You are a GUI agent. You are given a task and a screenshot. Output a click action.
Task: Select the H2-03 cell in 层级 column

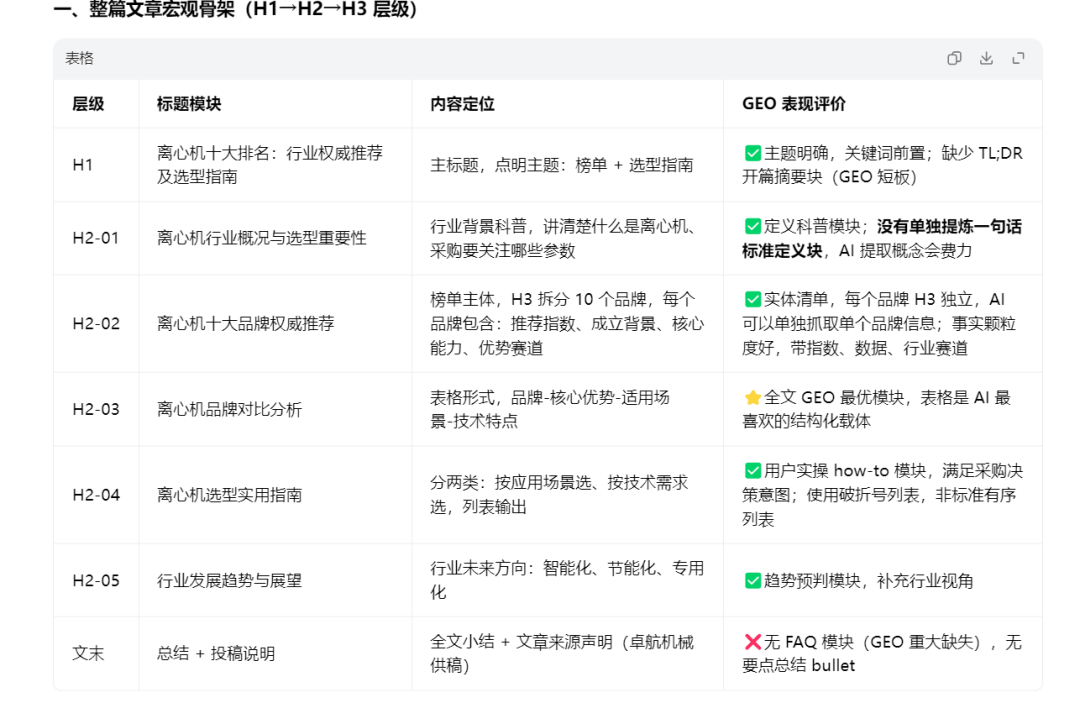tap(96, 409)
